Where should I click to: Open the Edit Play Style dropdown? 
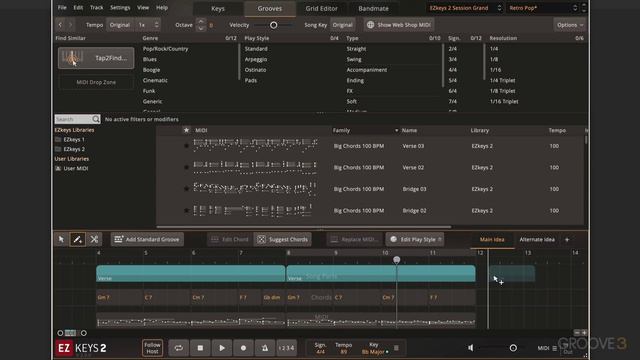(415, 240)
